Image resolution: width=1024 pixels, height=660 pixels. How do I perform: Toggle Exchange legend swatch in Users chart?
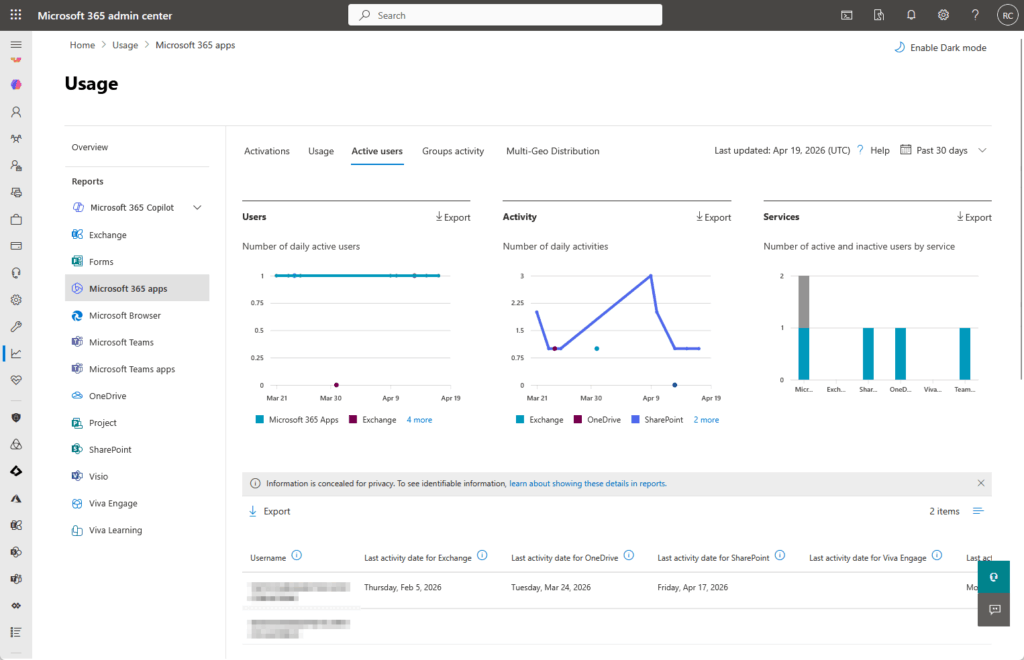click(353, 419)
